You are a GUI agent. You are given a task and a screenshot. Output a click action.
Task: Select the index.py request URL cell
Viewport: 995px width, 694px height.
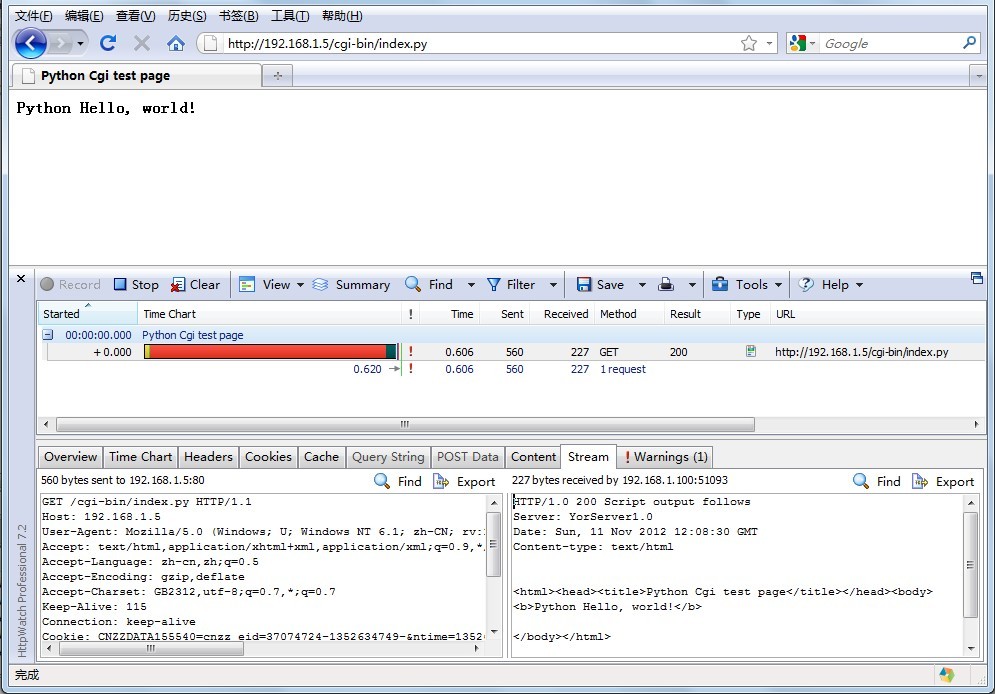[x=861, y=351]
